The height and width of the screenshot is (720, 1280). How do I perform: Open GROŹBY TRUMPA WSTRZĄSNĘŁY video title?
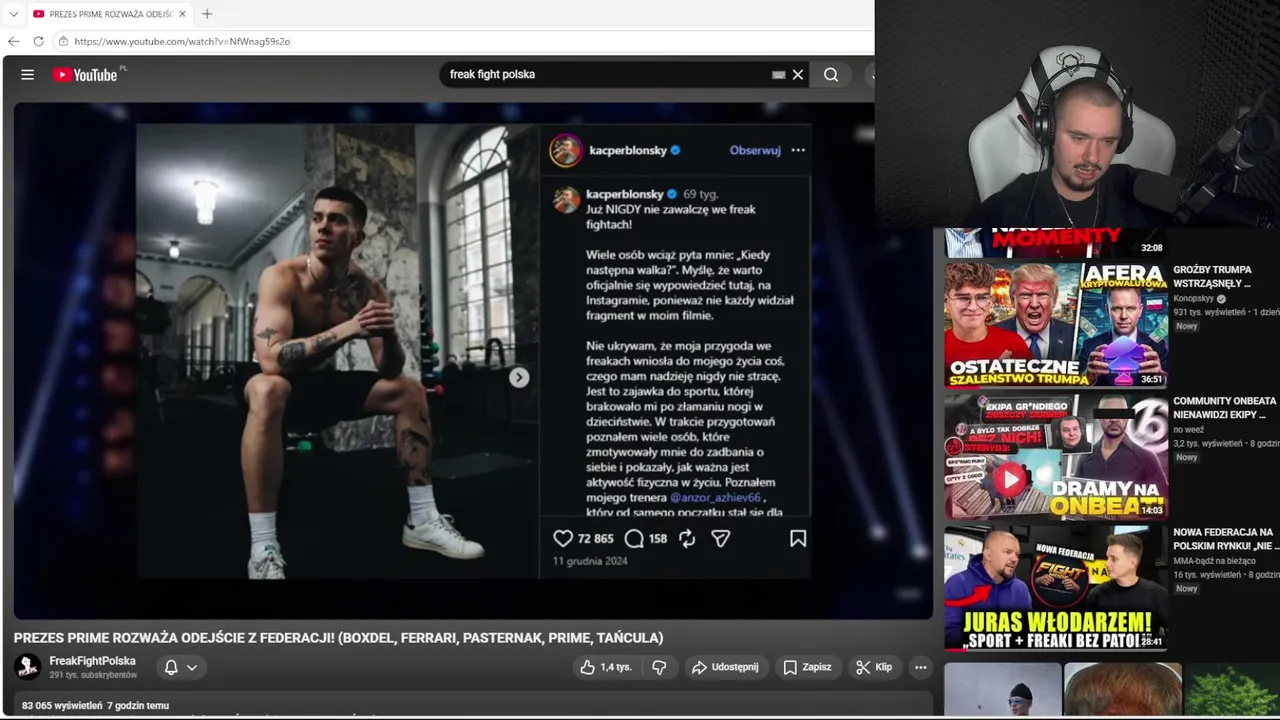tap(1212, 277)
